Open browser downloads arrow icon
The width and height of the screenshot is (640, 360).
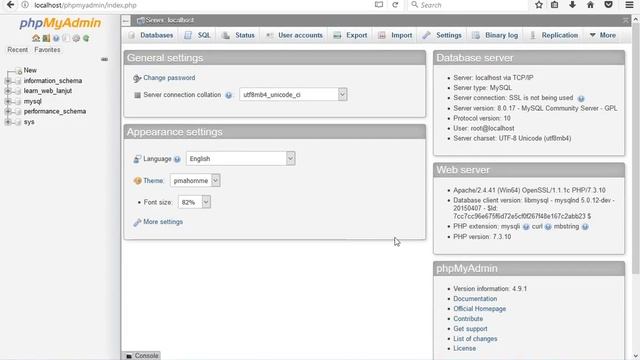click(572, 5)
